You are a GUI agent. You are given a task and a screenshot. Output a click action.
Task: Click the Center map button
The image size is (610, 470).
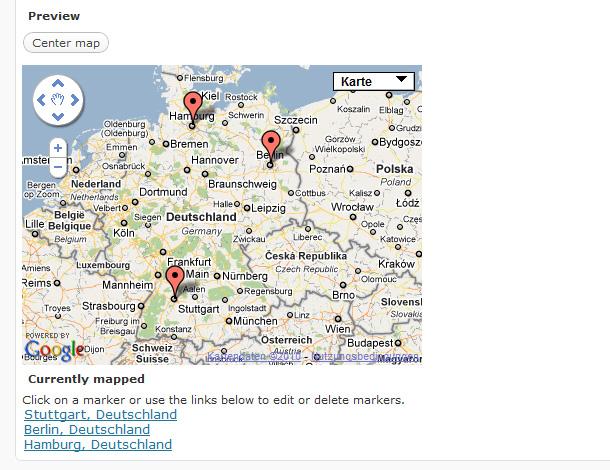point(66,43)
